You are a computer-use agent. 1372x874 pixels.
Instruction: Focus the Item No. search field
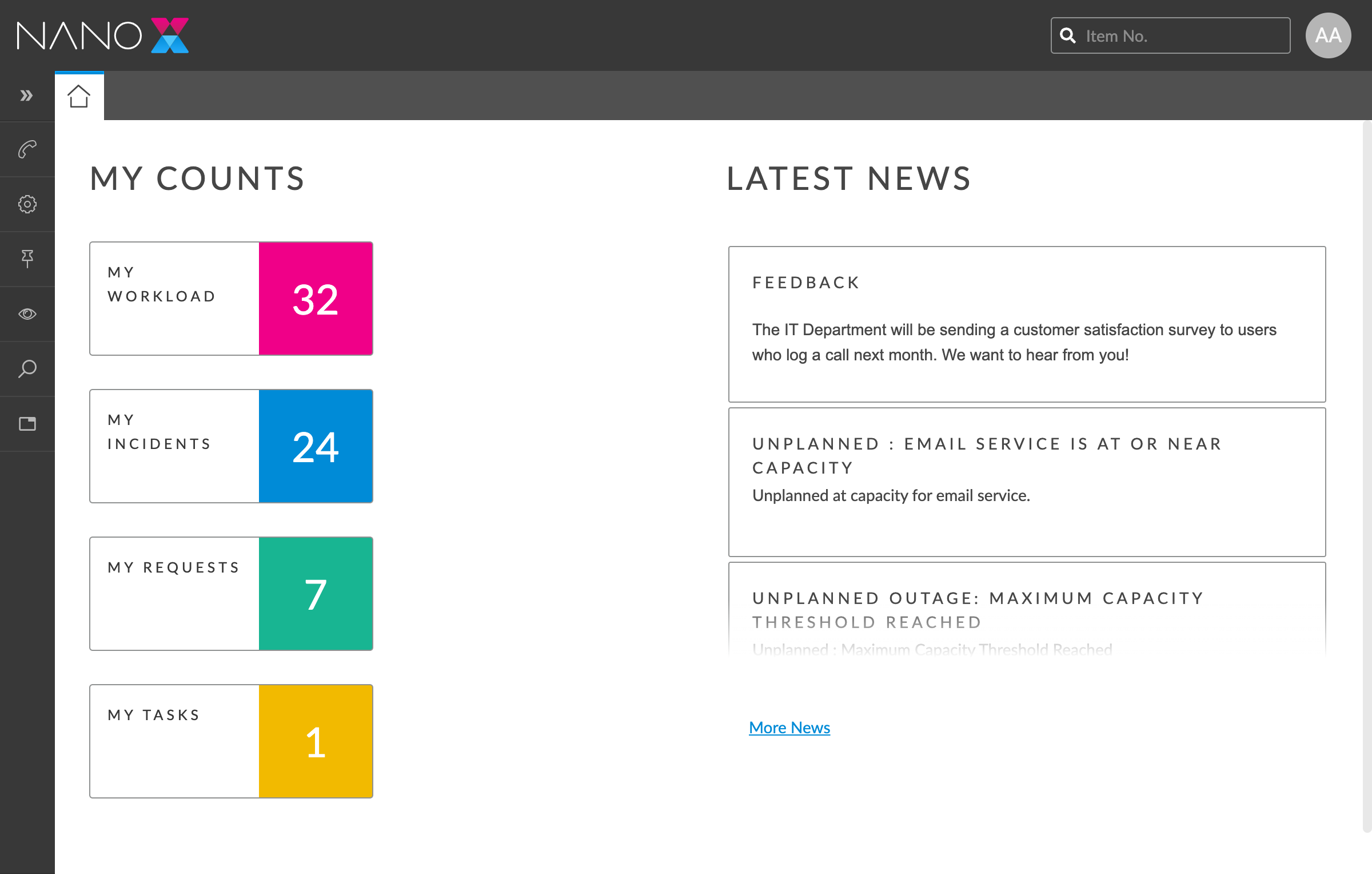pos(1170,35)
